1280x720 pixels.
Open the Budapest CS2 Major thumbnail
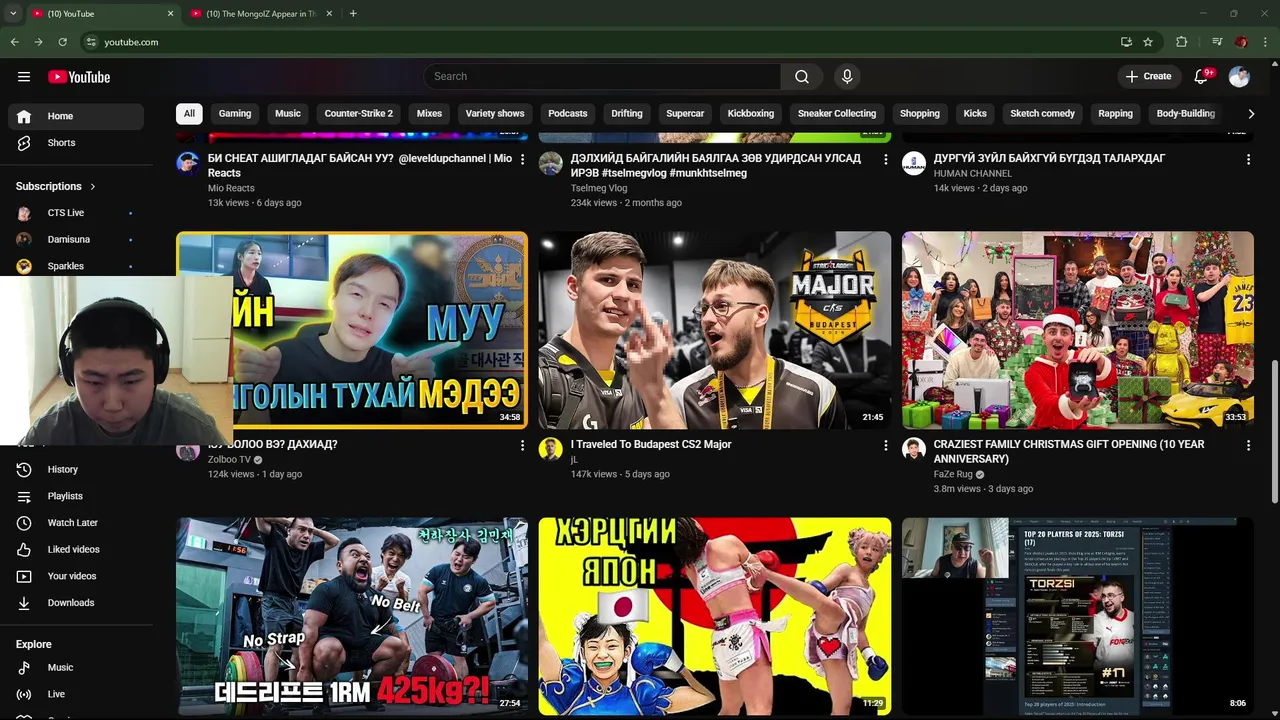coord(715,330)
